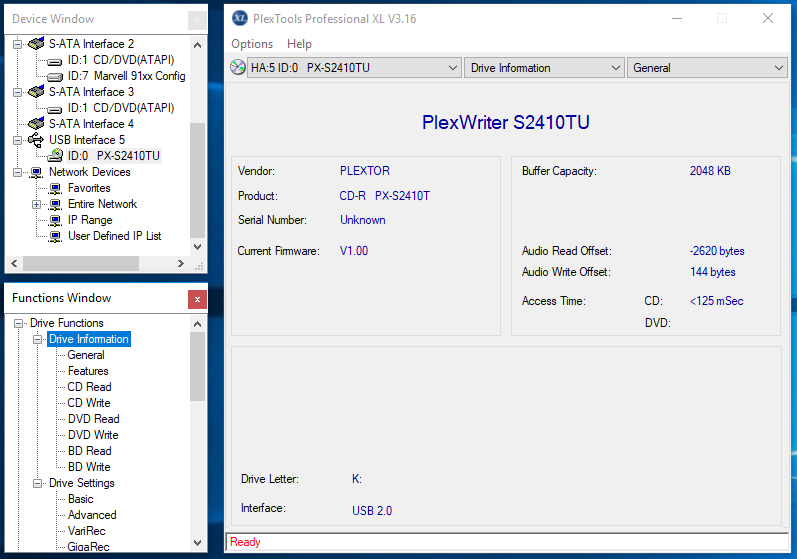
Task: Click the IP Range network icon
Action: pos(55,221)
